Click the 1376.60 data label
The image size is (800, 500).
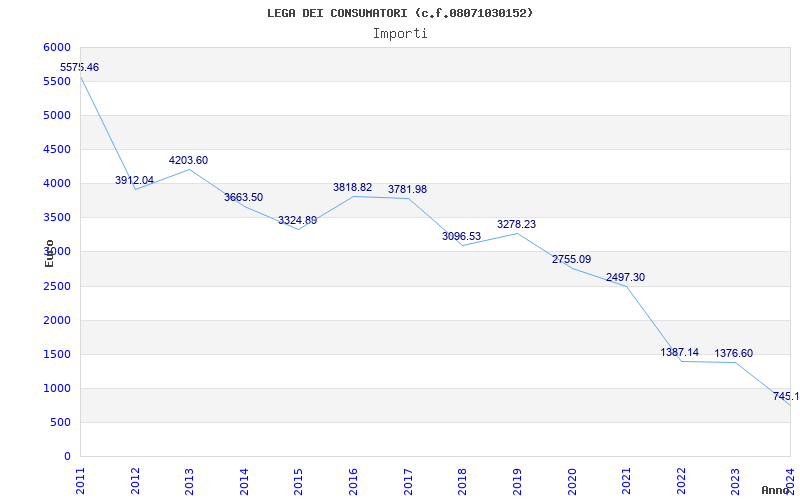pos(734,354)
